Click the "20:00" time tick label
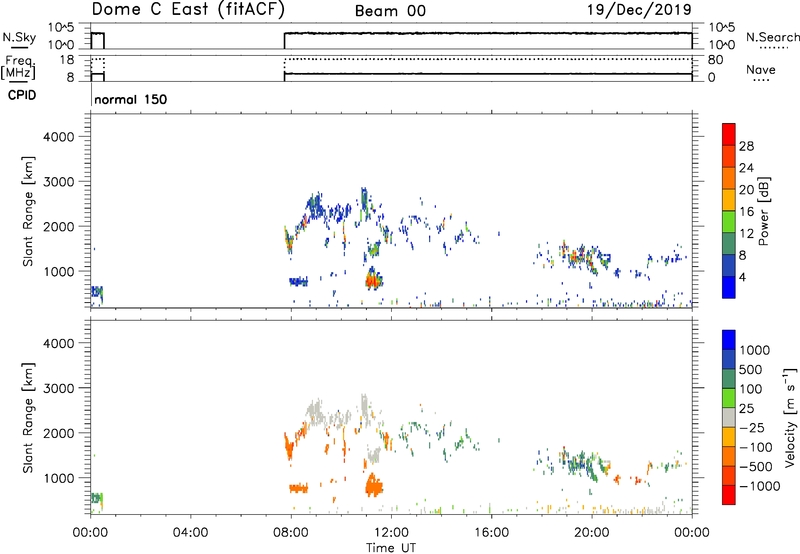 592,533
